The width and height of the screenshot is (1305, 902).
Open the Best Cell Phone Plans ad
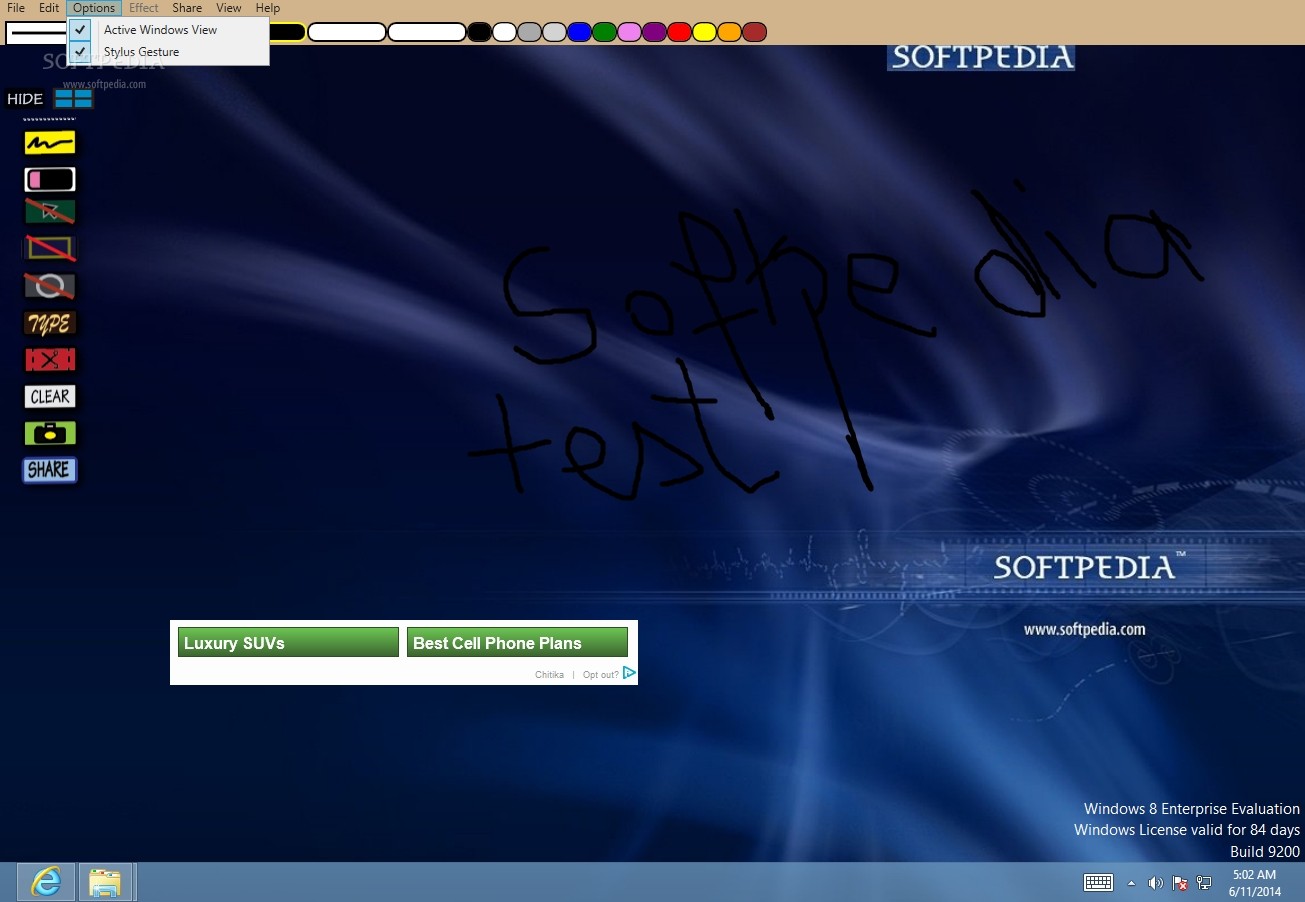coord(517,643)
